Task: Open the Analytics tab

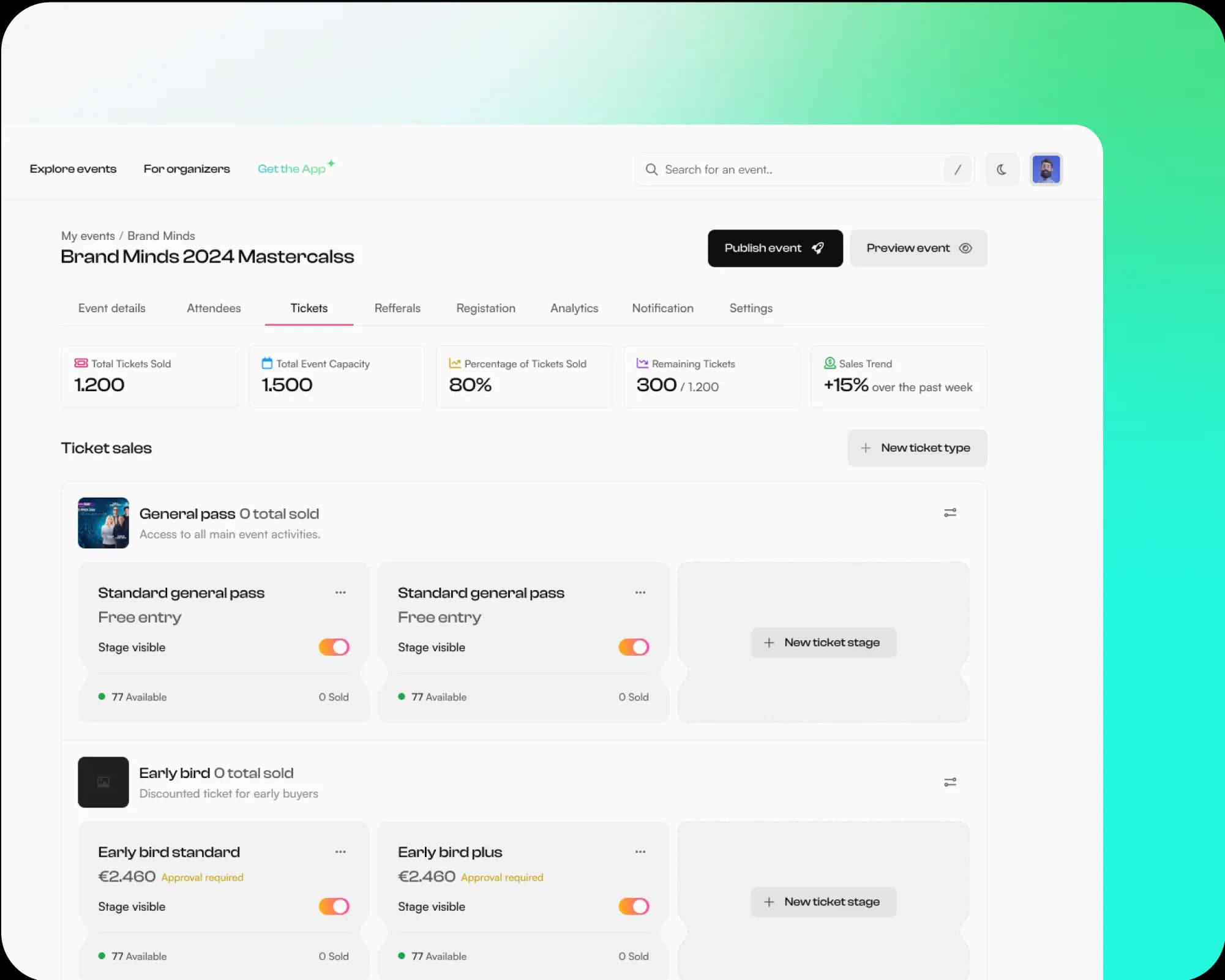Action: 574,308
